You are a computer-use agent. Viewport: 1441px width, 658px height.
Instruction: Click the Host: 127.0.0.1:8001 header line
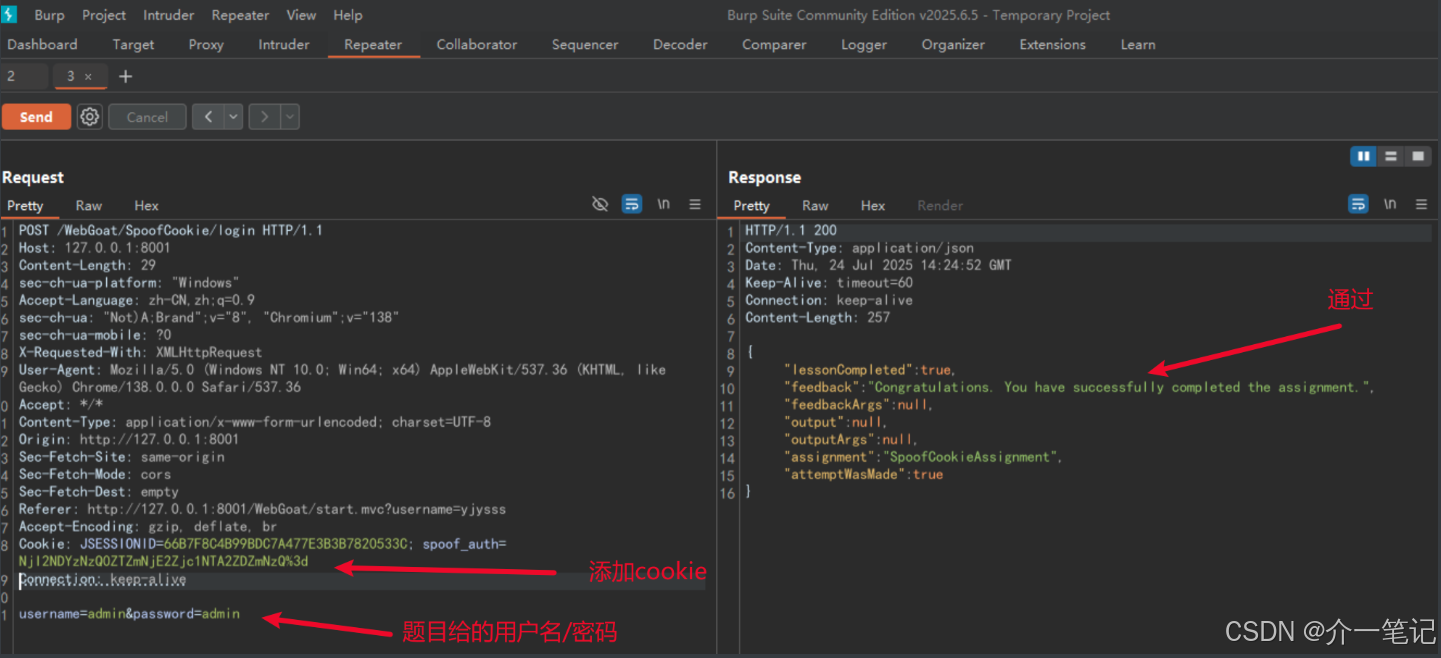point(95,248)
